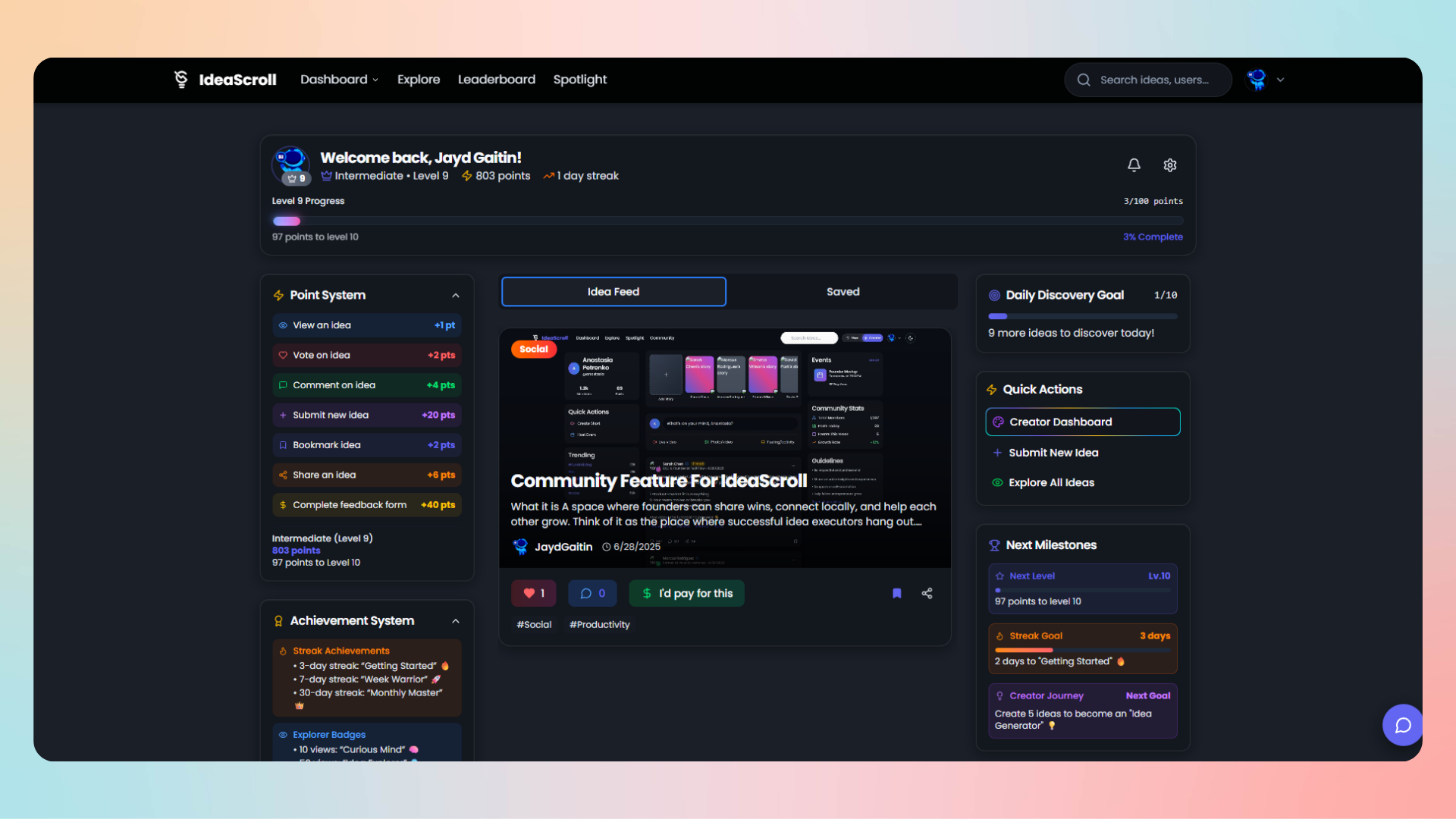The width and height of the screenshot is (1456, 819).
Task: Open the Leaderboard page
Action: coord(497,80)
